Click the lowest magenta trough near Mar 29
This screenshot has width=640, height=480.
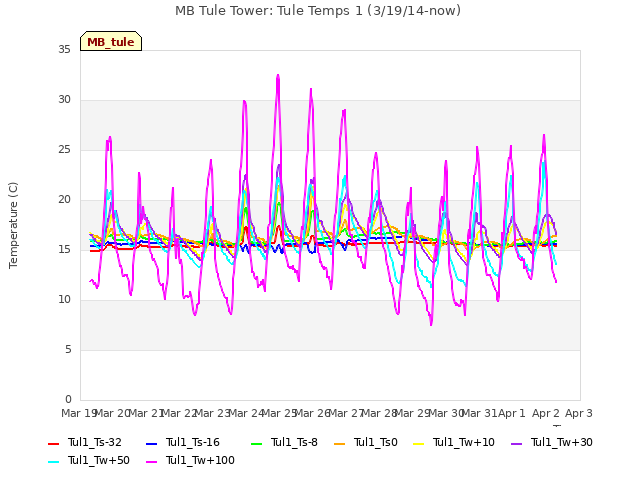(x=431, y=324)
